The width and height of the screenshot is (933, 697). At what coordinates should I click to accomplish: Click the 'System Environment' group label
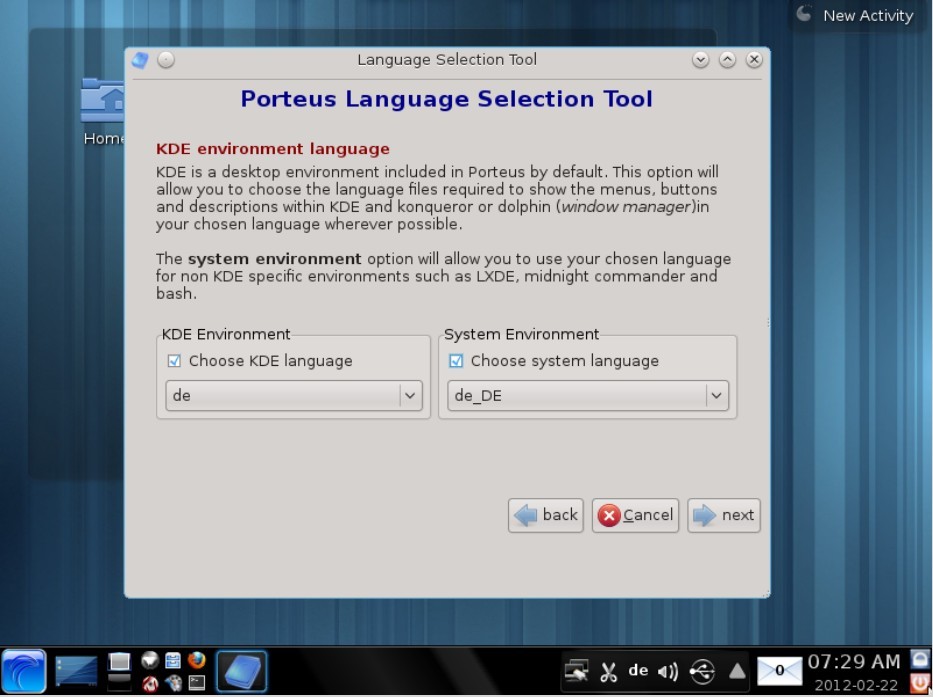click(x=522, y=335)
